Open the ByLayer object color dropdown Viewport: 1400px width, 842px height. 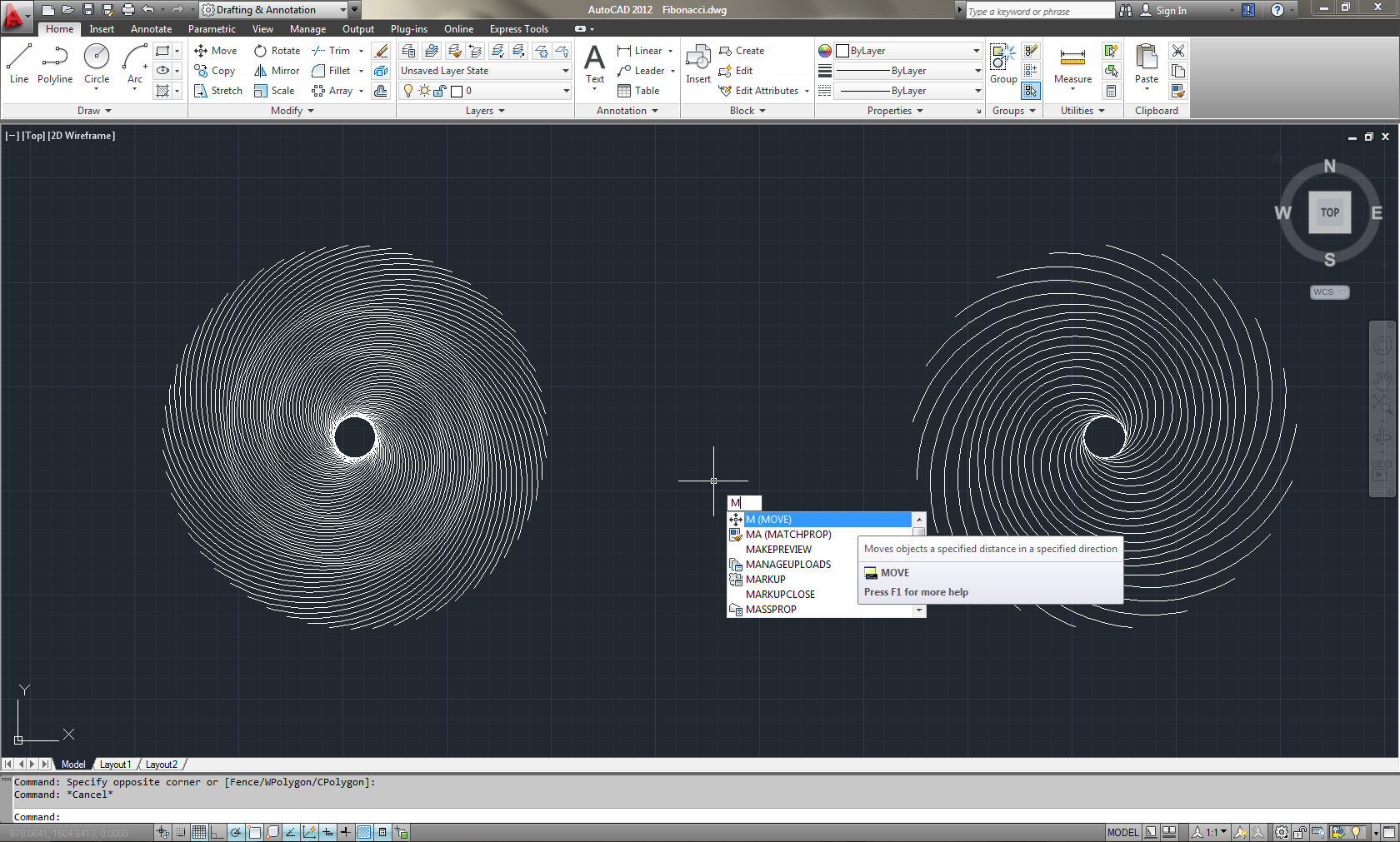[908, 51]
